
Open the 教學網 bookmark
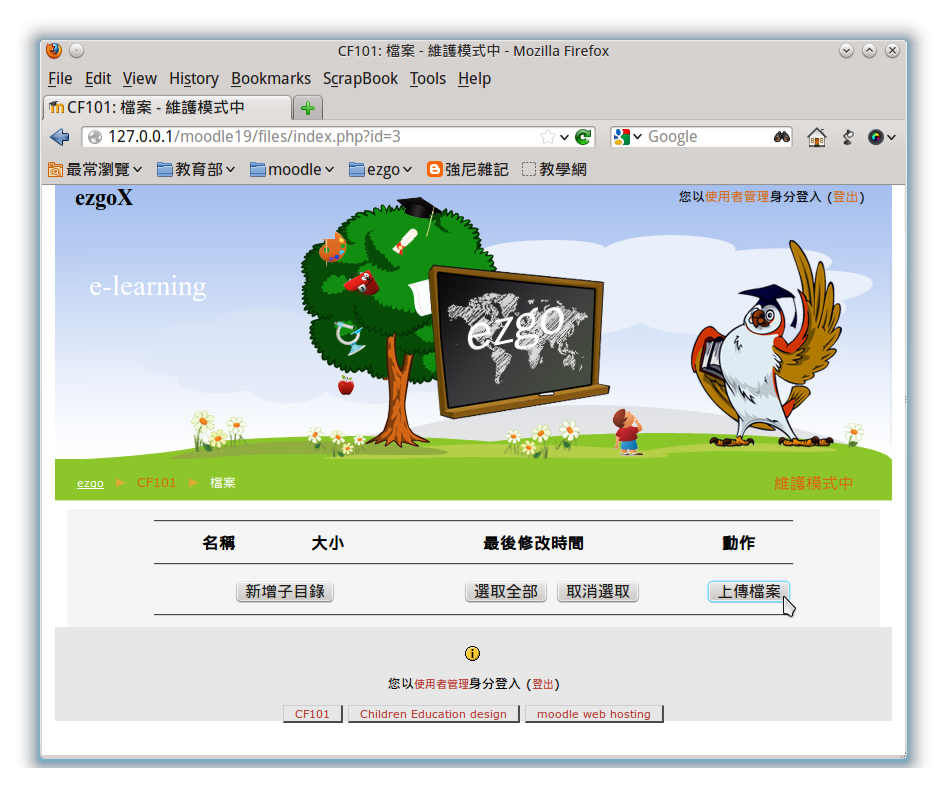click(x=554, y=170)
